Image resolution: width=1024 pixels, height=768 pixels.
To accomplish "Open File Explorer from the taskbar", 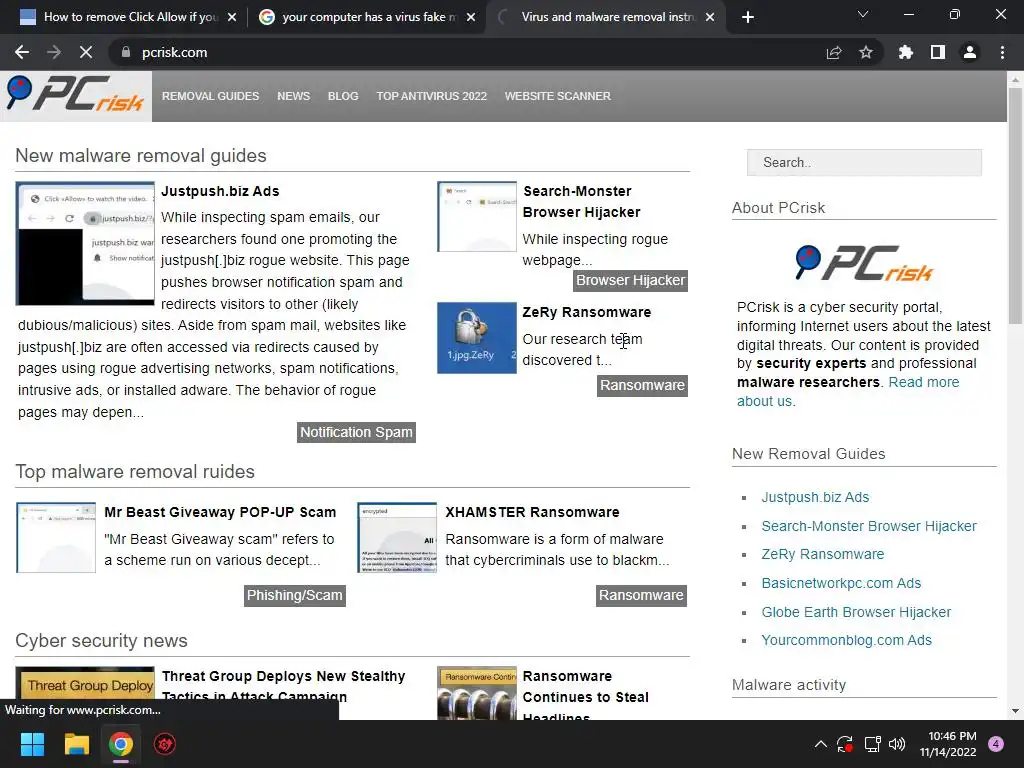I will [x=76, y=744].
